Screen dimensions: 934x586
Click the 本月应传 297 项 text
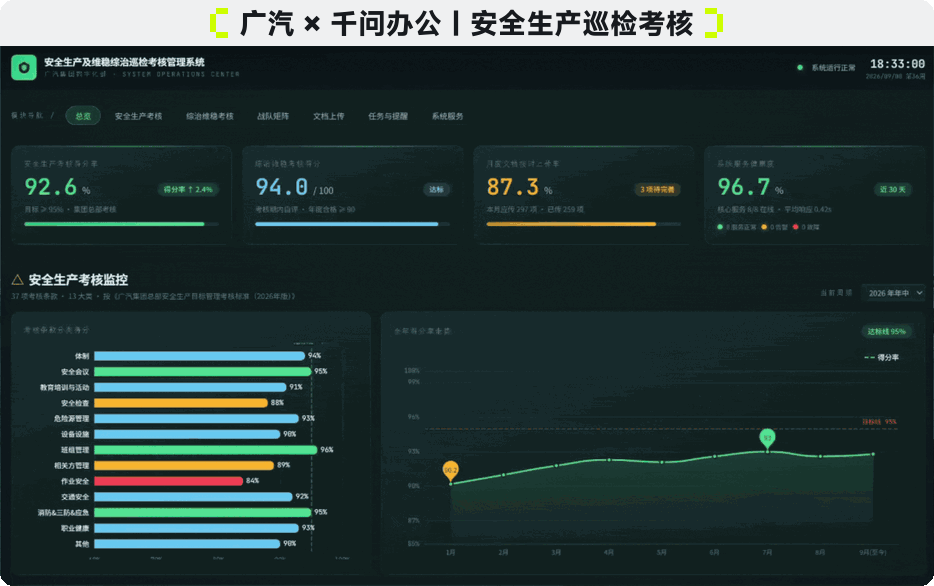coord(511,210)
